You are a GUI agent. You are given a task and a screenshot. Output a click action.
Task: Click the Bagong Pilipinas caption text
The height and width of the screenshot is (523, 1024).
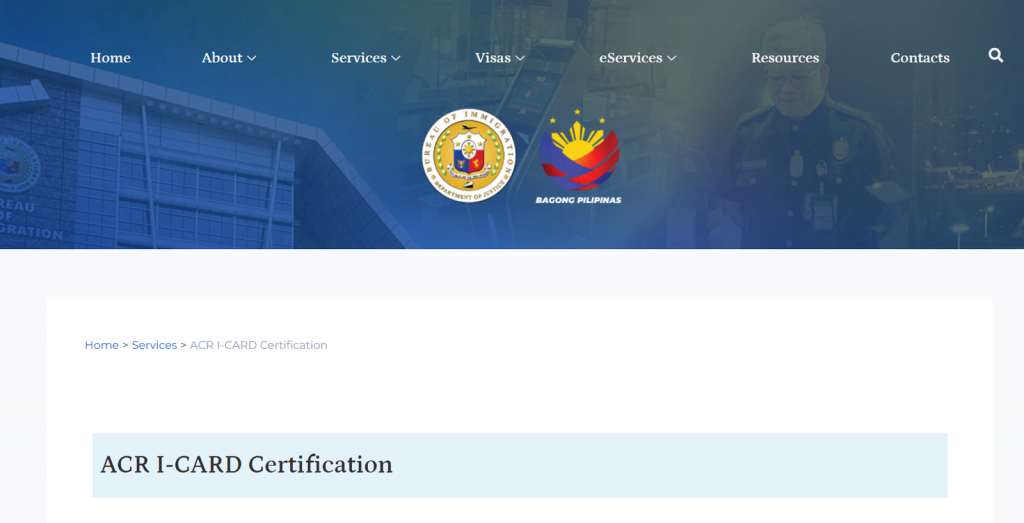click(x=578, y=200)
